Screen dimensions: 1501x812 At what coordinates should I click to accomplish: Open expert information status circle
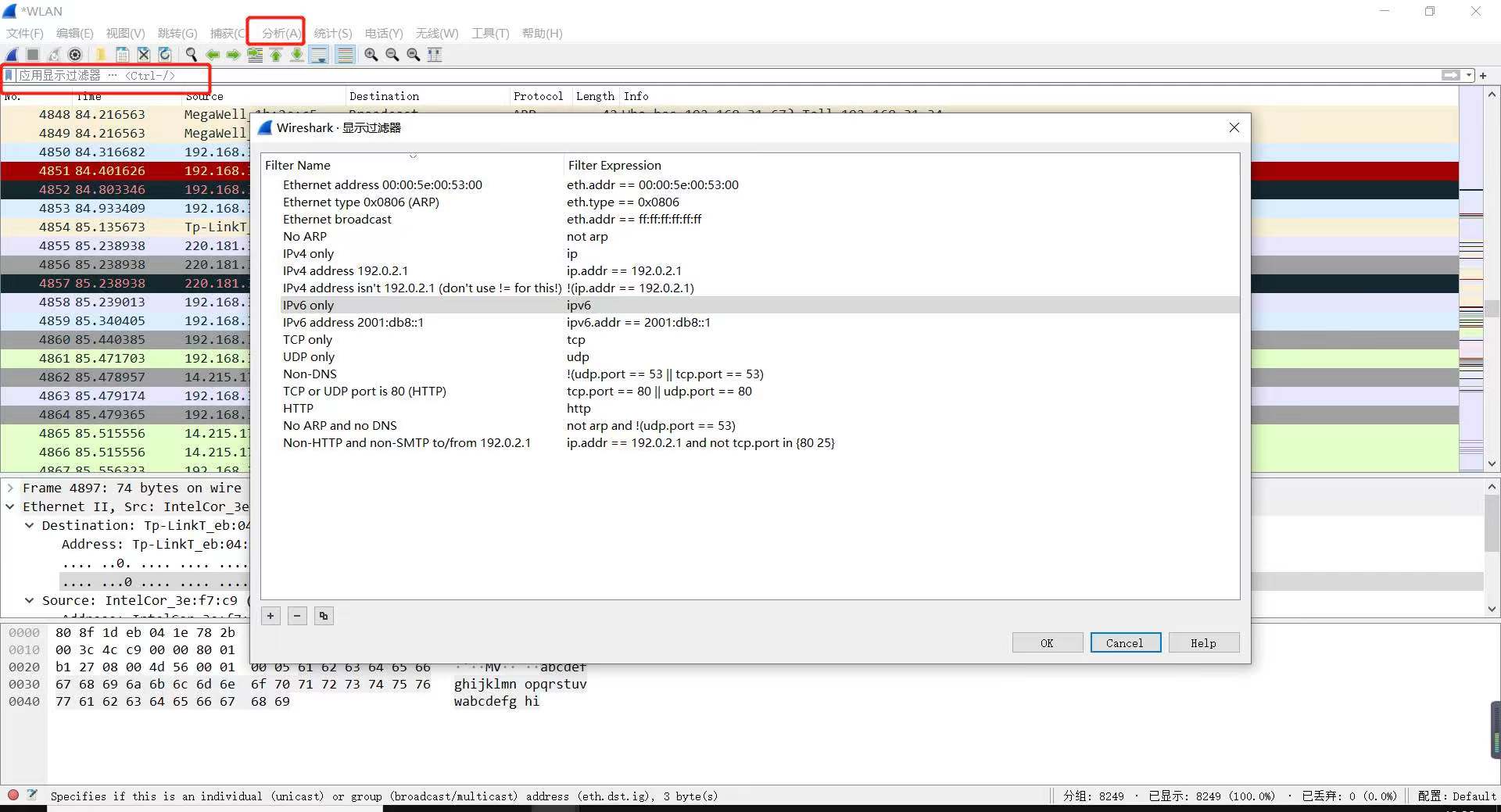point(13,795)
